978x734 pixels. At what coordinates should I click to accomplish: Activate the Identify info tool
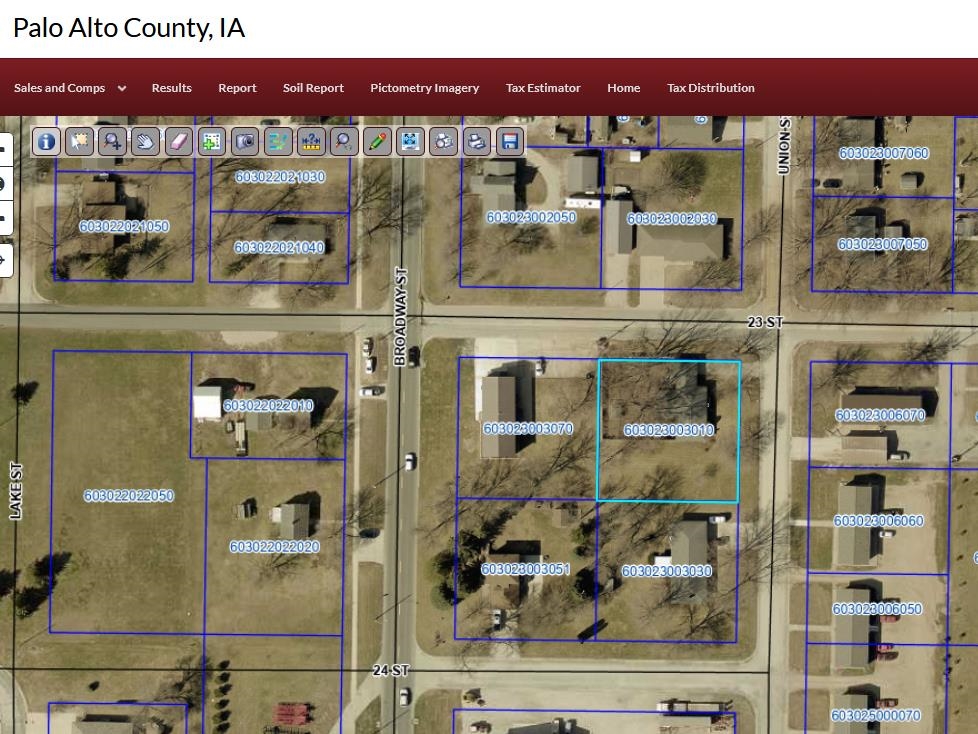46,141
